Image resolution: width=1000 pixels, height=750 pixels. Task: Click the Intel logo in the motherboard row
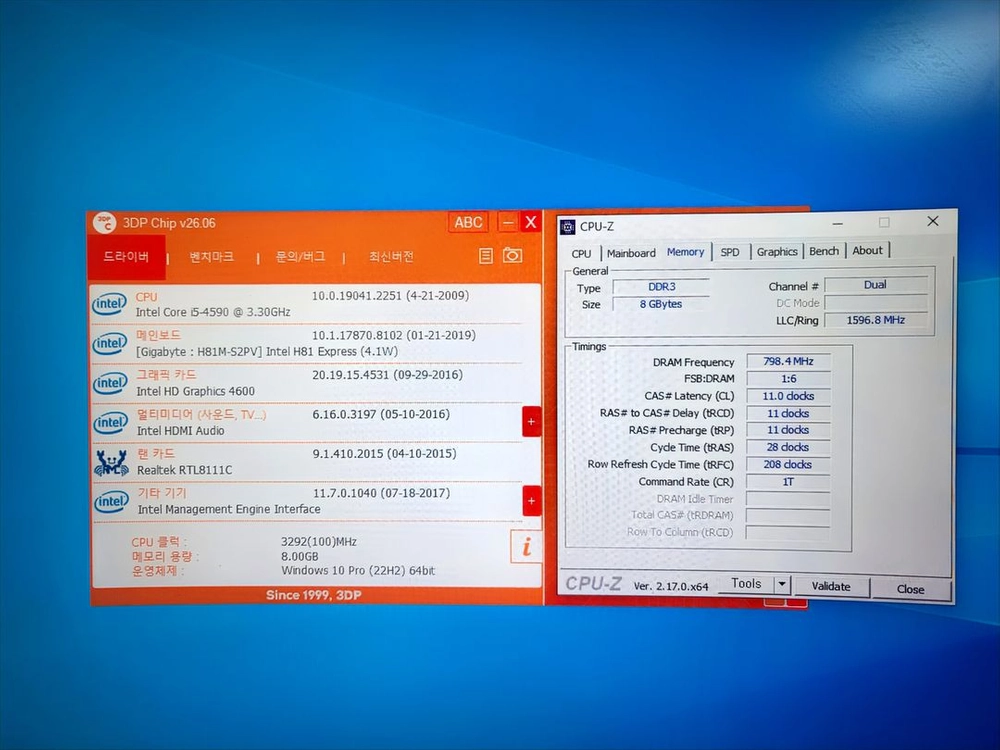[109, 344]
